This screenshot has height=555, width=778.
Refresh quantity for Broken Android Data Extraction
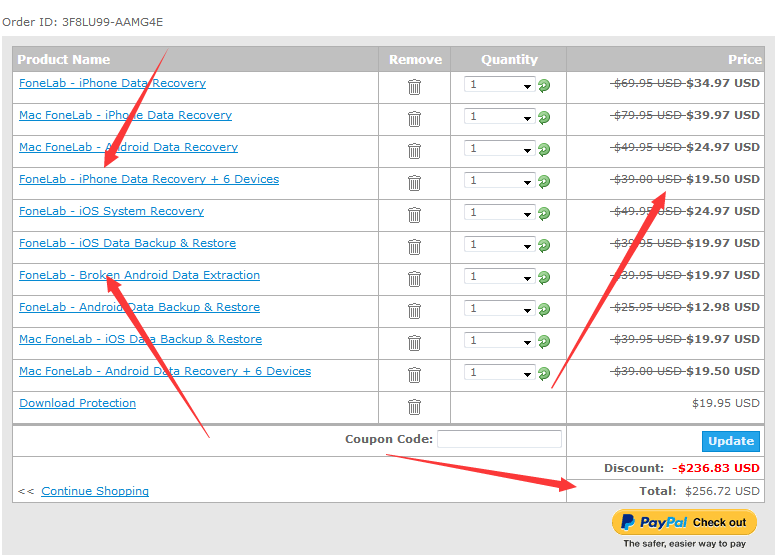pyautogui.click(x=544, y=278)
